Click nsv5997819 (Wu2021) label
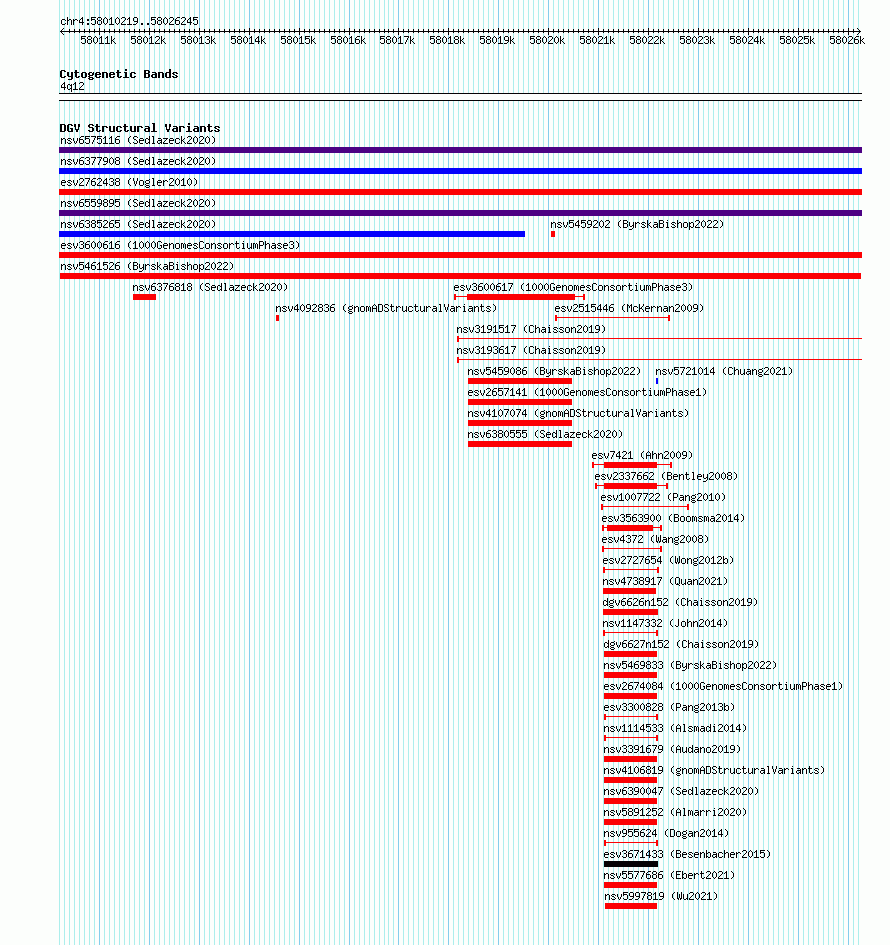 pos(662,897)
